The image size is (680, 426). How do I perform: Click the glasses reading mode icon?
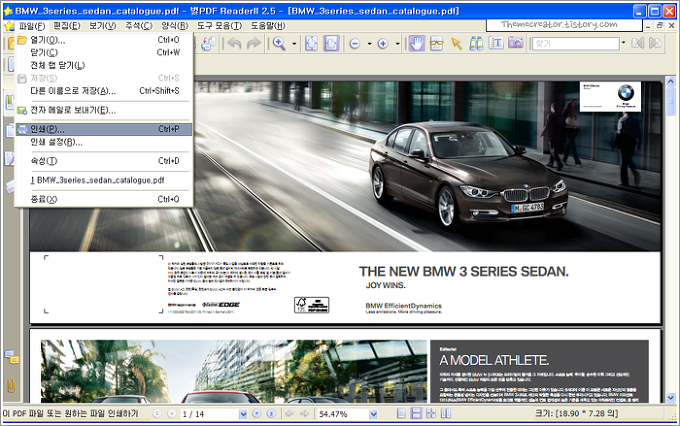436,43
